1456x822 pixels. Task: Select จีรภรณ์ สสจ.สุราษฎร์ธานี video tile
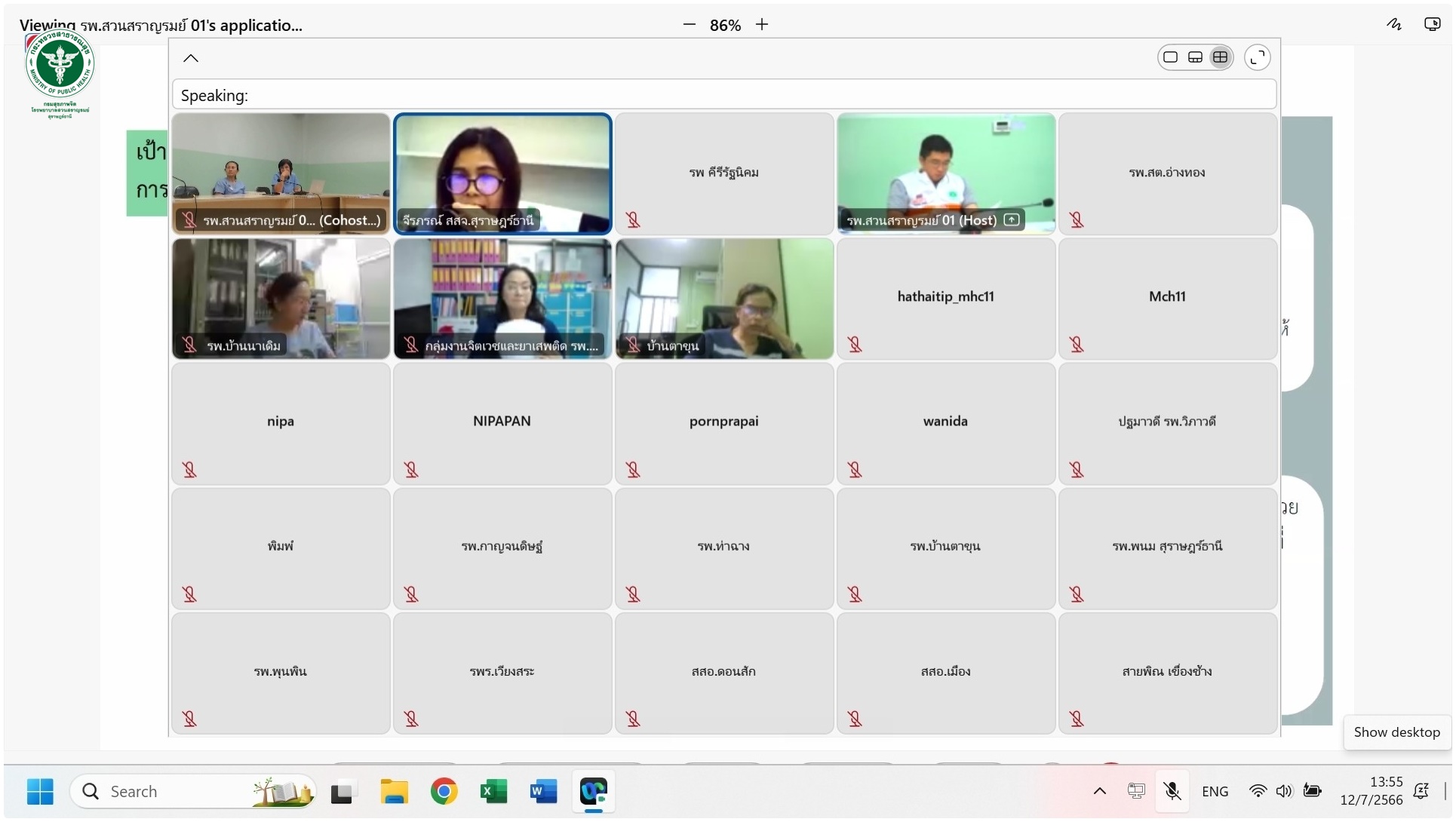tap(502, 173)
